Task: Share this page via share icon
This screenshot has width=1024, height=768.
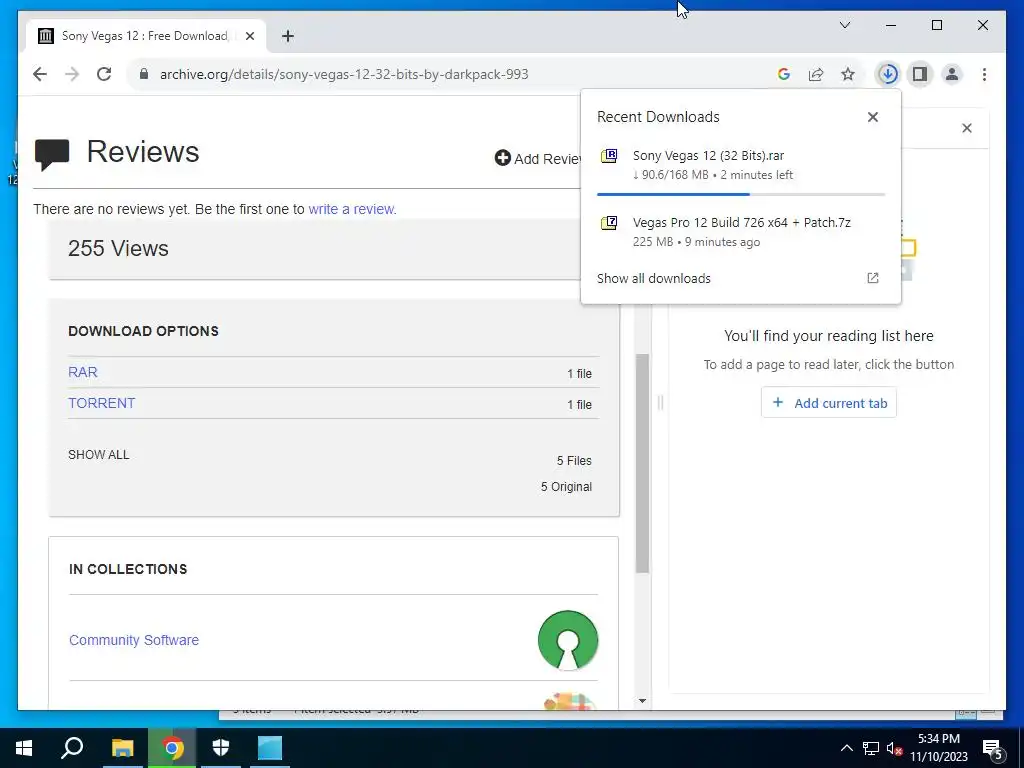Action: pyautogui.click(x=816, y=74)
